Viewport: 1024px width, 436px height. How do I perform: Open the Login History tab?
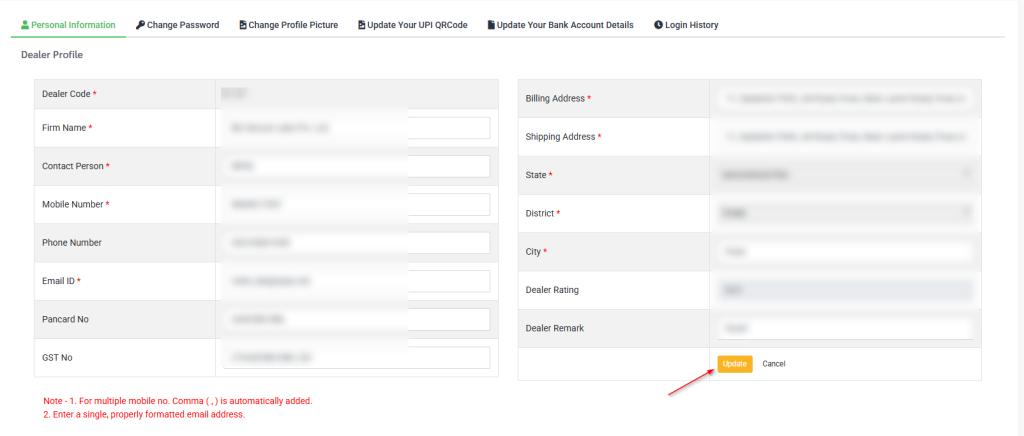coord(691,25)
